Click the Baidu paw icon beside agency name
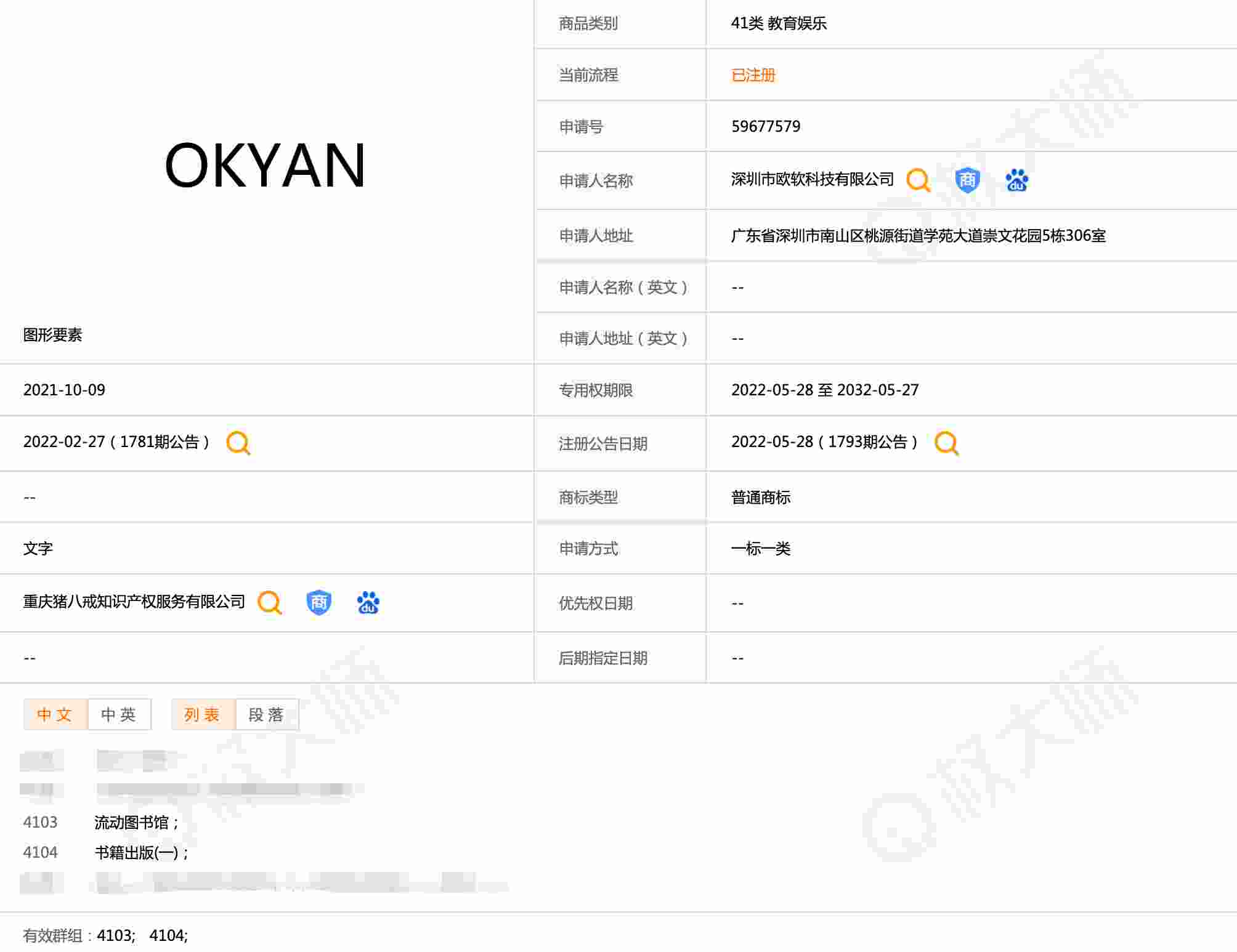The image size is (1237, 952). point(368,602)
